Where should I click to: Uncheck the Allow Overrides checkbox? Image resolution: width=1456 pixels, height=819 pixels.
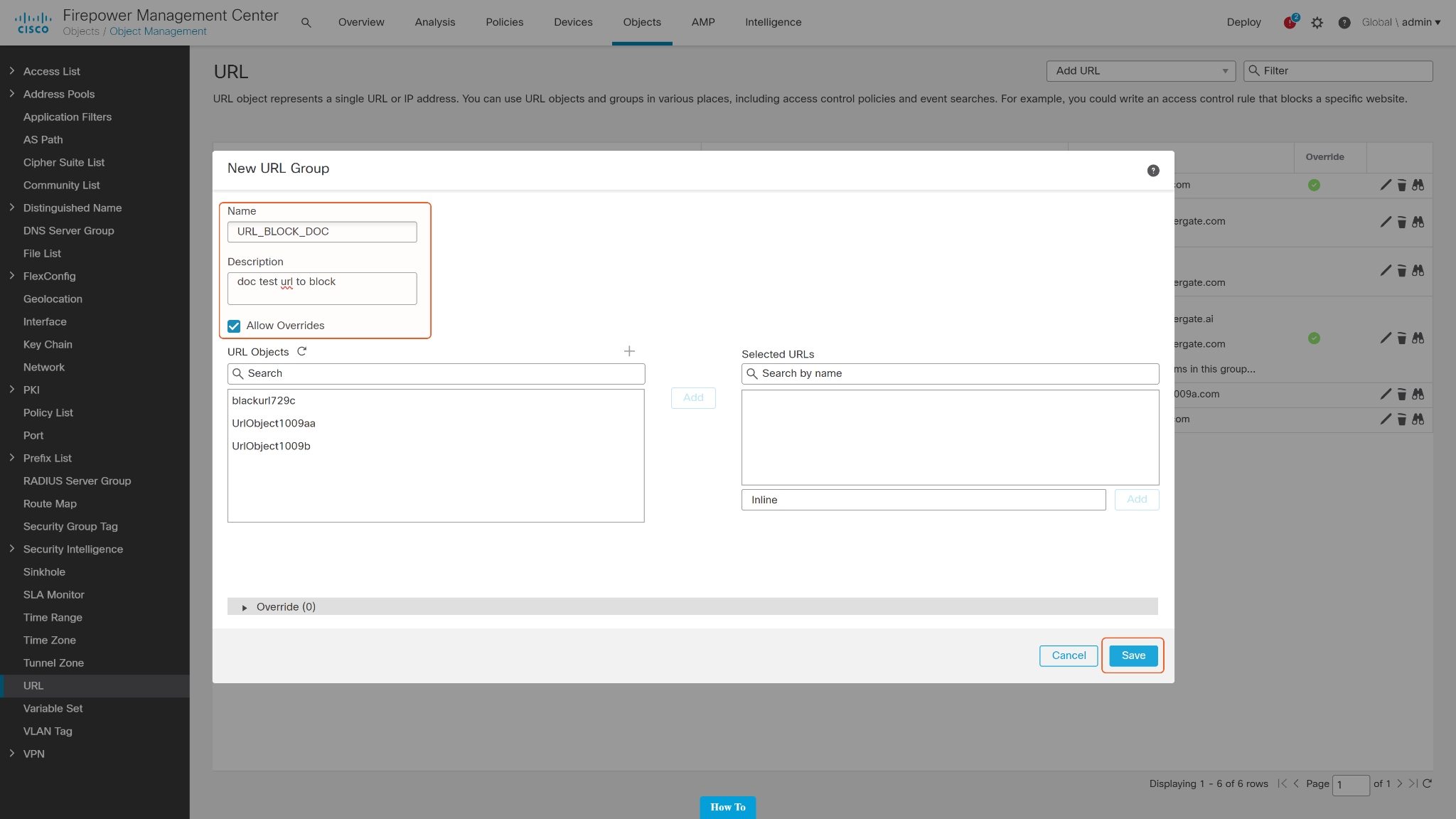click(x=234, y=326)
